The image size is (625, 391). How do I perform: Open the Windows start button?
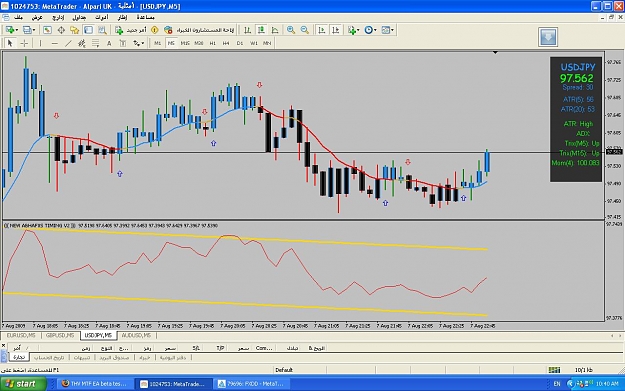coord(23,384)
